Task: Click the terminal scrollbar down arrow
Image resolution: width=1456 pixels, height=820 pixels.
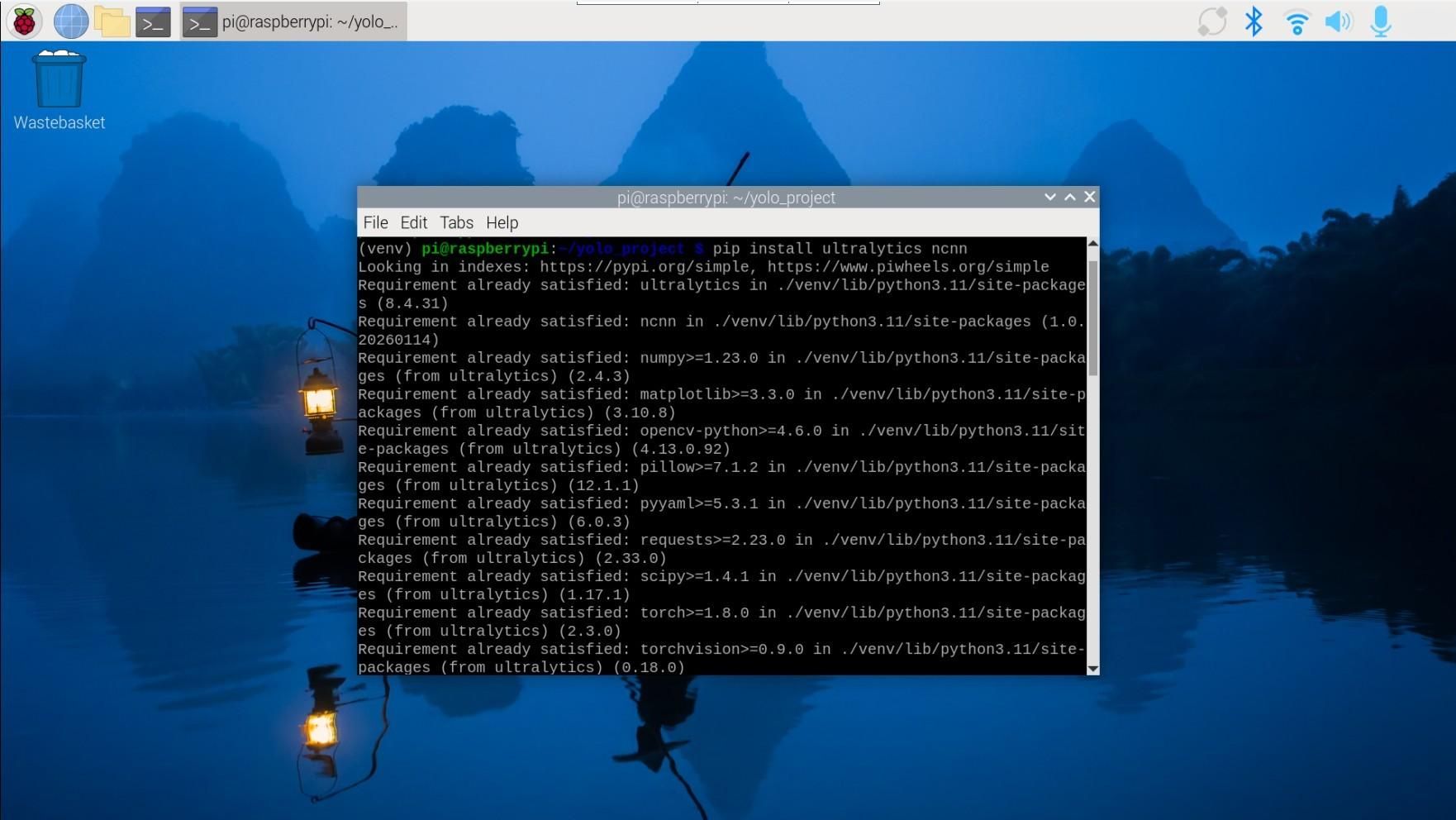Action: (1093, 669)
